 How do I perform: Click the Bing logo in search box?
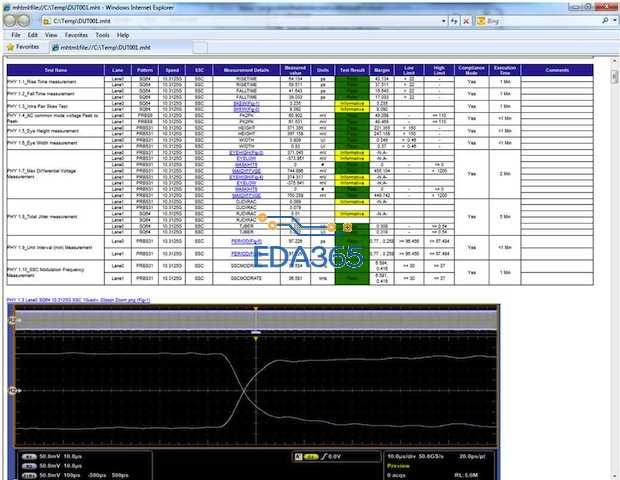tap(481, 21)
